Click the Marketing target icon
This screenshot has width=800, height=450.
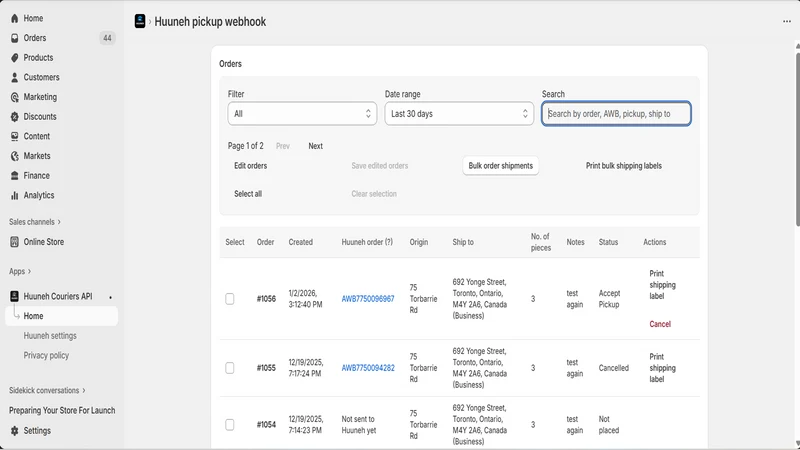[x=14, y=97]
